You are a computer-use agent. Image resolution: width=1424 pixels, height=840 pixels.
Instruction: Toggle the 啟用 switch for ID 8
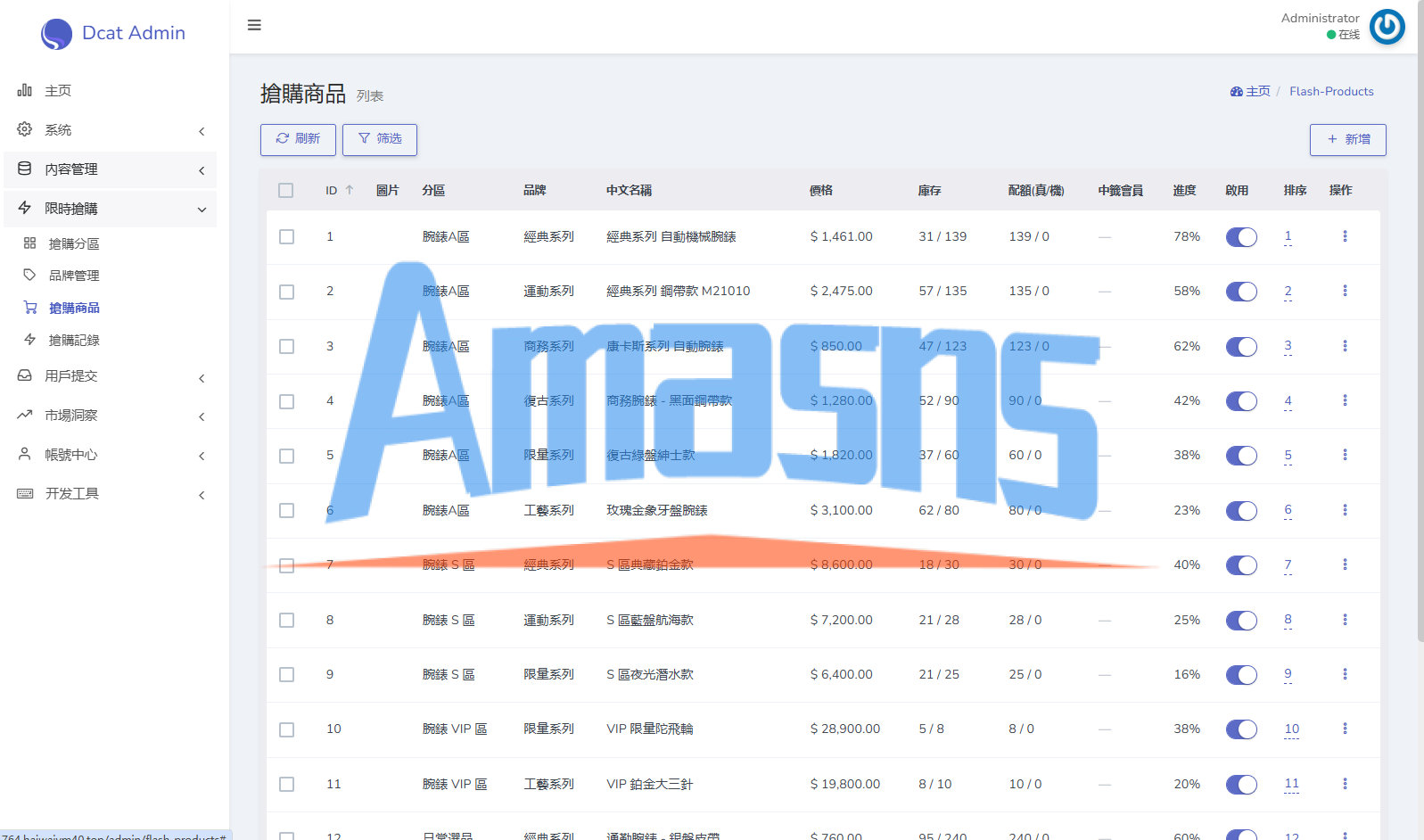tap(1241, 620)
